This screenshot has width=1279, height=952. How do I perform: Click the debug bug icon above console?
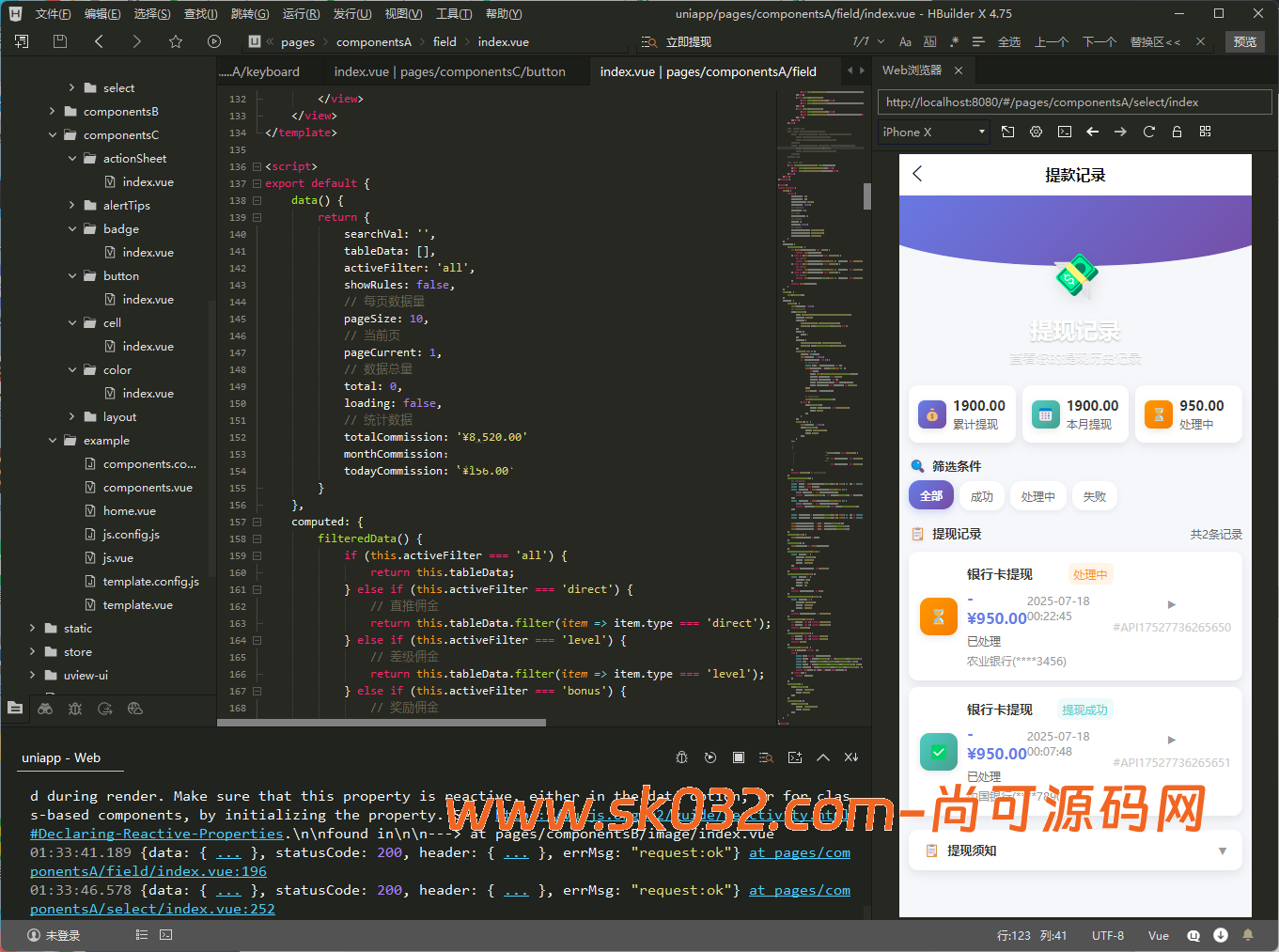pos(681,757)
